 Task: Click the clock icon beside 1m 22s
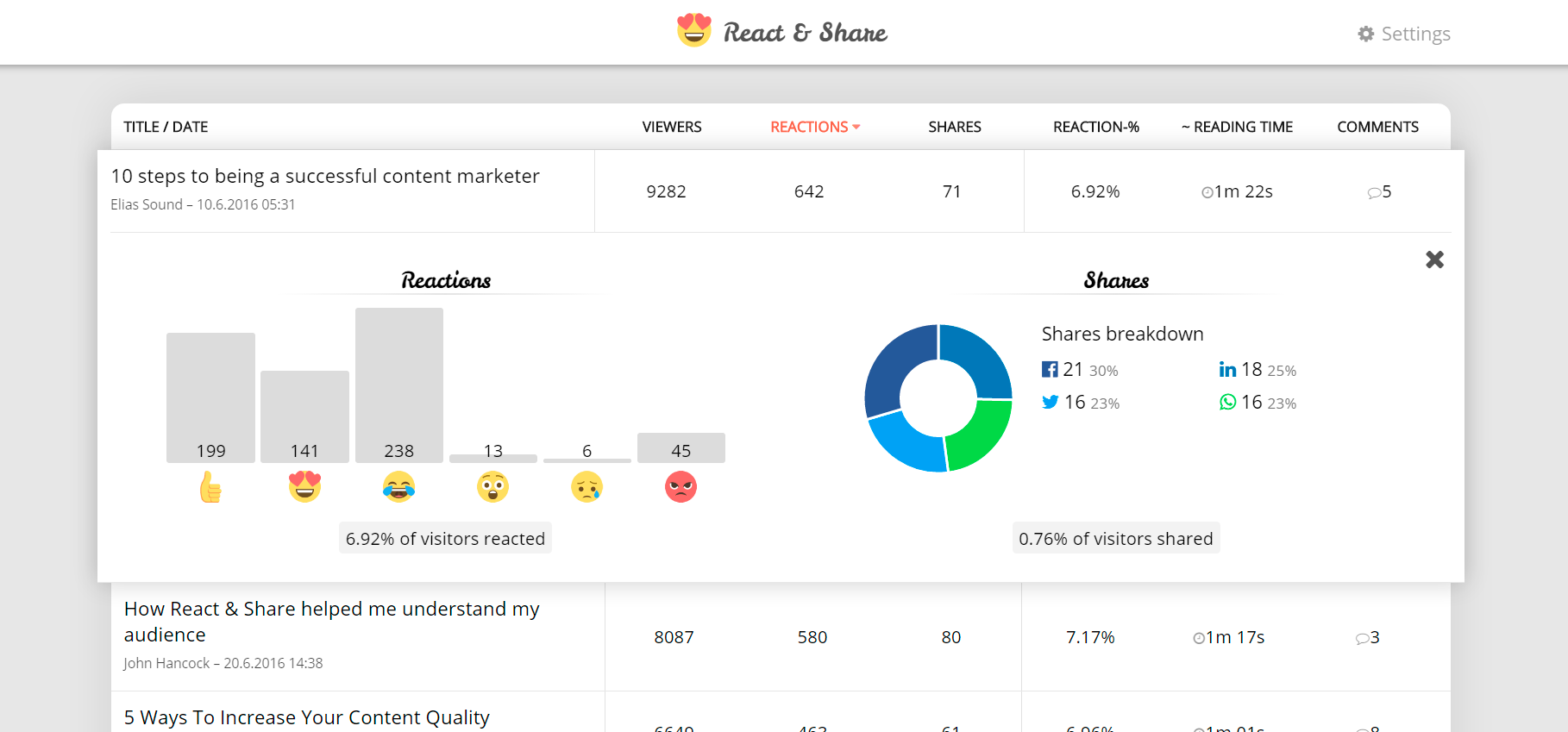pyautogui.click(x=1207, y=192)
